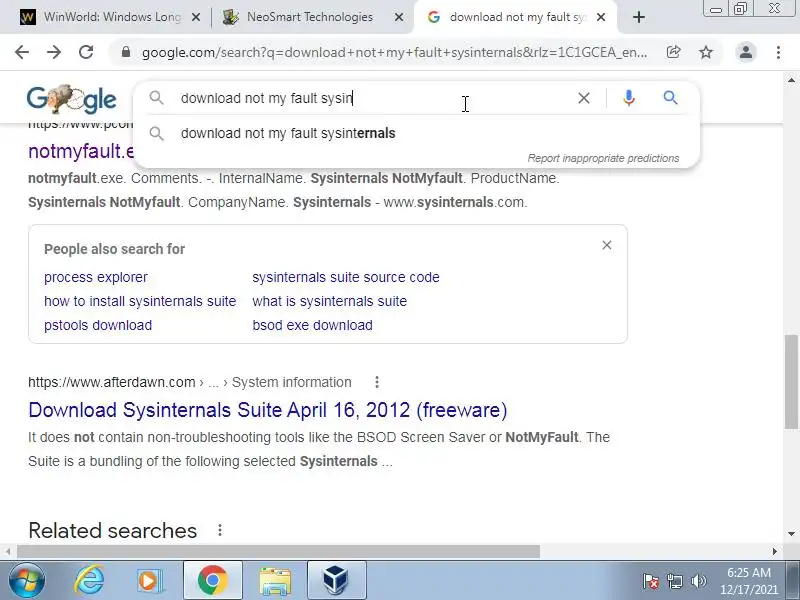Image resolution: width=800 pixels, height=600 pixels.
Task: Open VirtualBox from the taskbar
Action: point(337,581)
